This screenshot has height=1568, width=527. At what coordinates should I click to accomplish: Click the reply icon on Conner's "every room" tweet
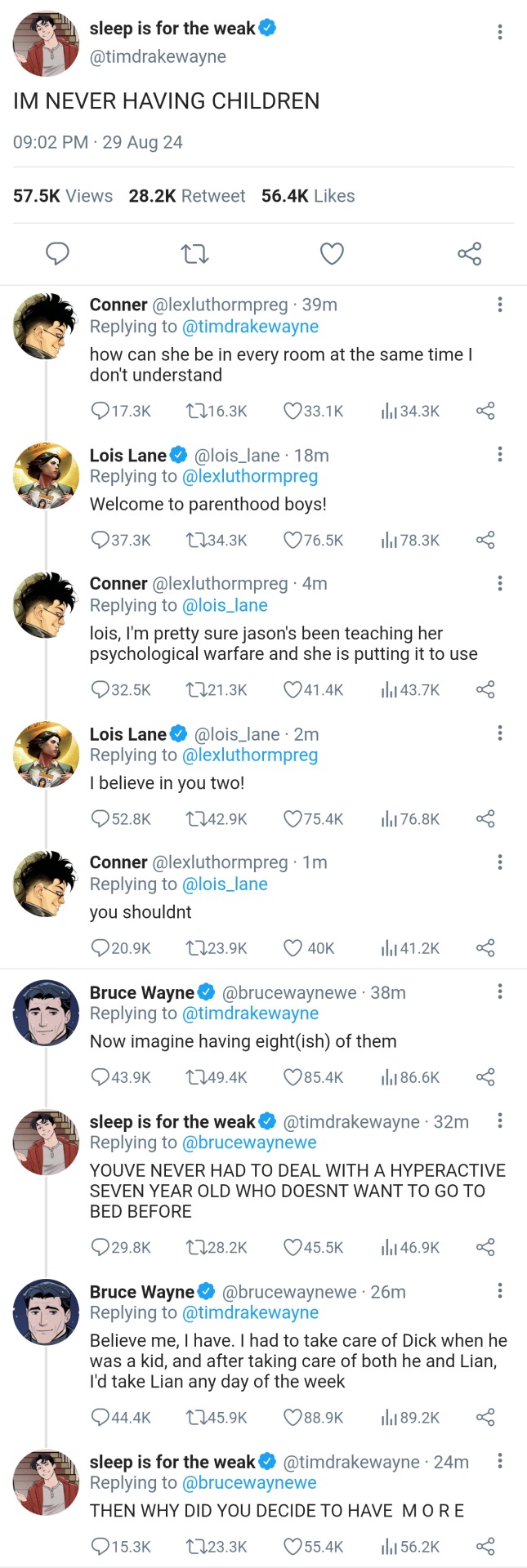(x=100, y=411)
